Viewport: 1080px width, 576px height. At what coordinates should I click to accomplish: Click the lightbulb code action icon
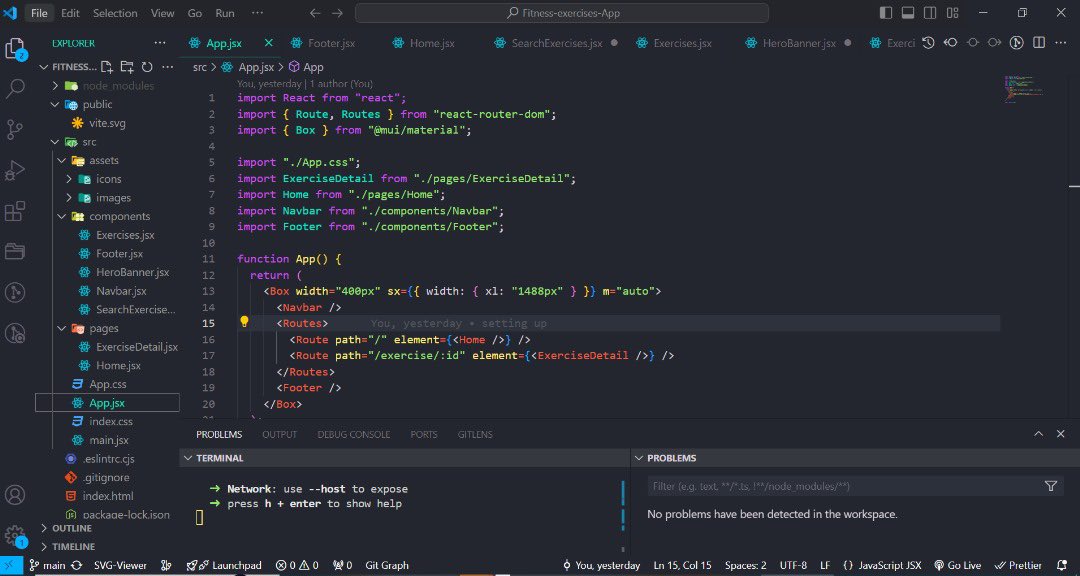(244, 322)
